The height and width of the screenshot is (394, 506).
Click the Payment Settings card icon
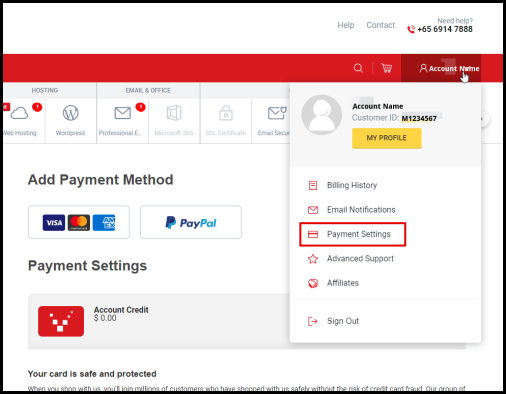pos(313,234)
